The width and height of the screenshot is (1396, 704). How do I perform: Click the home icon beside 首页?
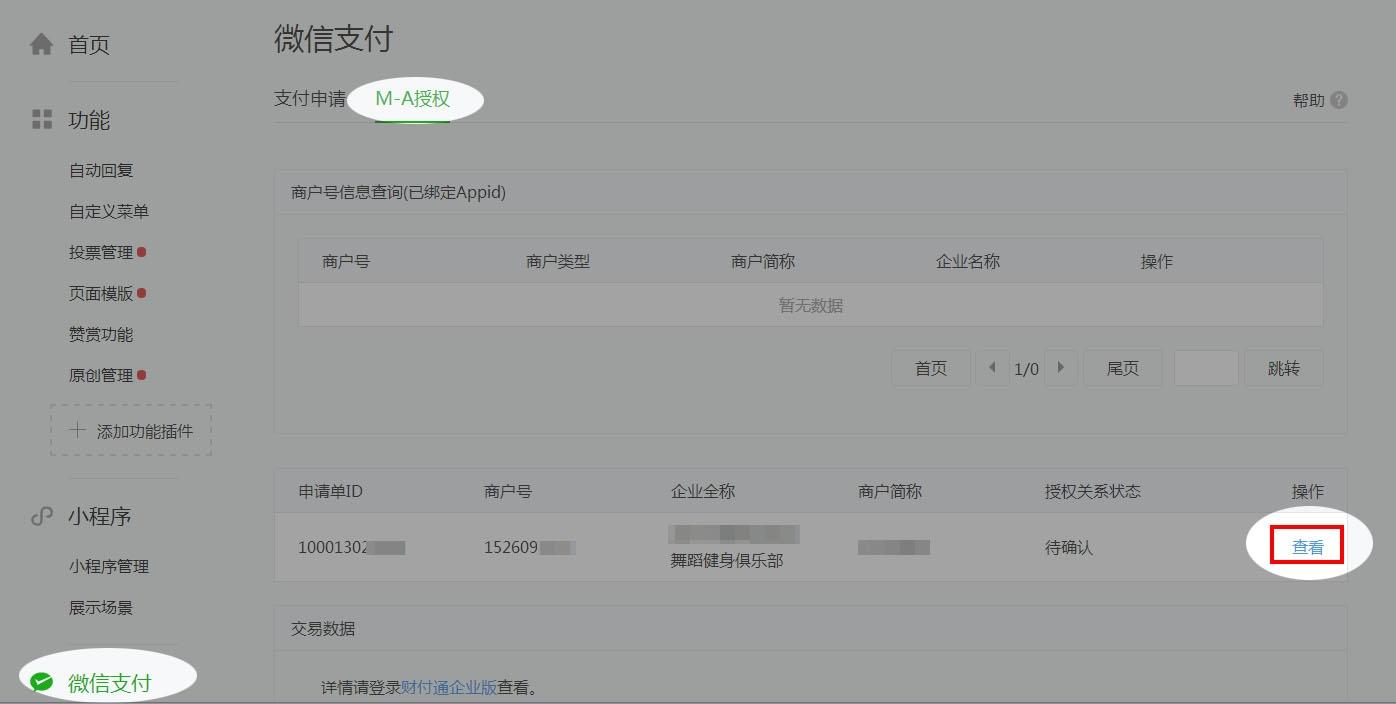(41, 44)
